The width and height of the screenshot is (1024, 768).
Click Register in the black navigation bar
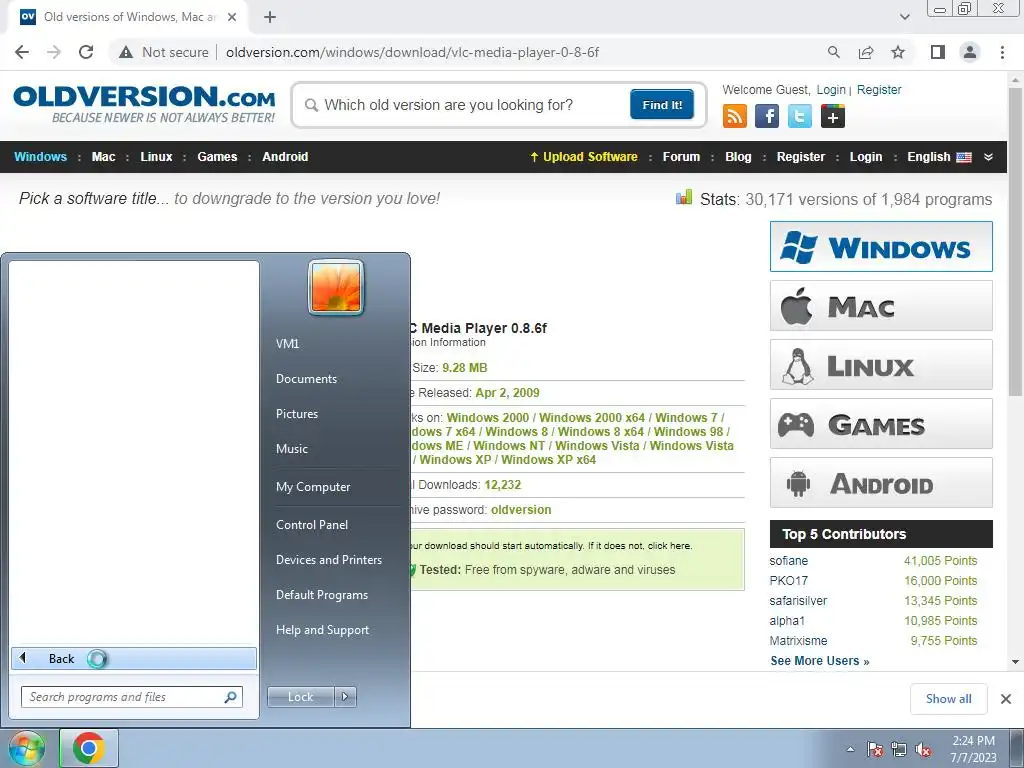tap(801, 157)
